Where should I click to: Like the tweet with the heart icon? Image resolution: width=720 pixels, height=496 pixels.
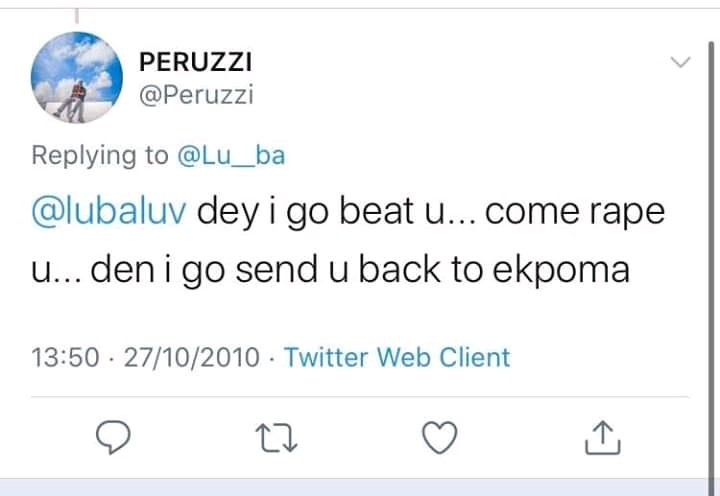coord(437,437)
